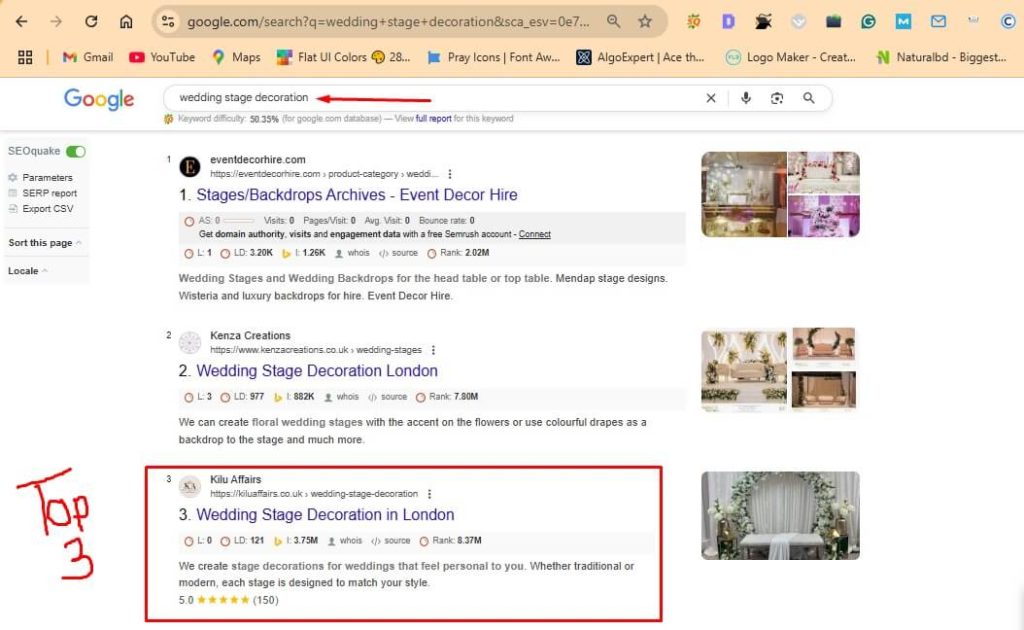
Task: Reload the page with the refresh icon
Action: tap(91, 22)
